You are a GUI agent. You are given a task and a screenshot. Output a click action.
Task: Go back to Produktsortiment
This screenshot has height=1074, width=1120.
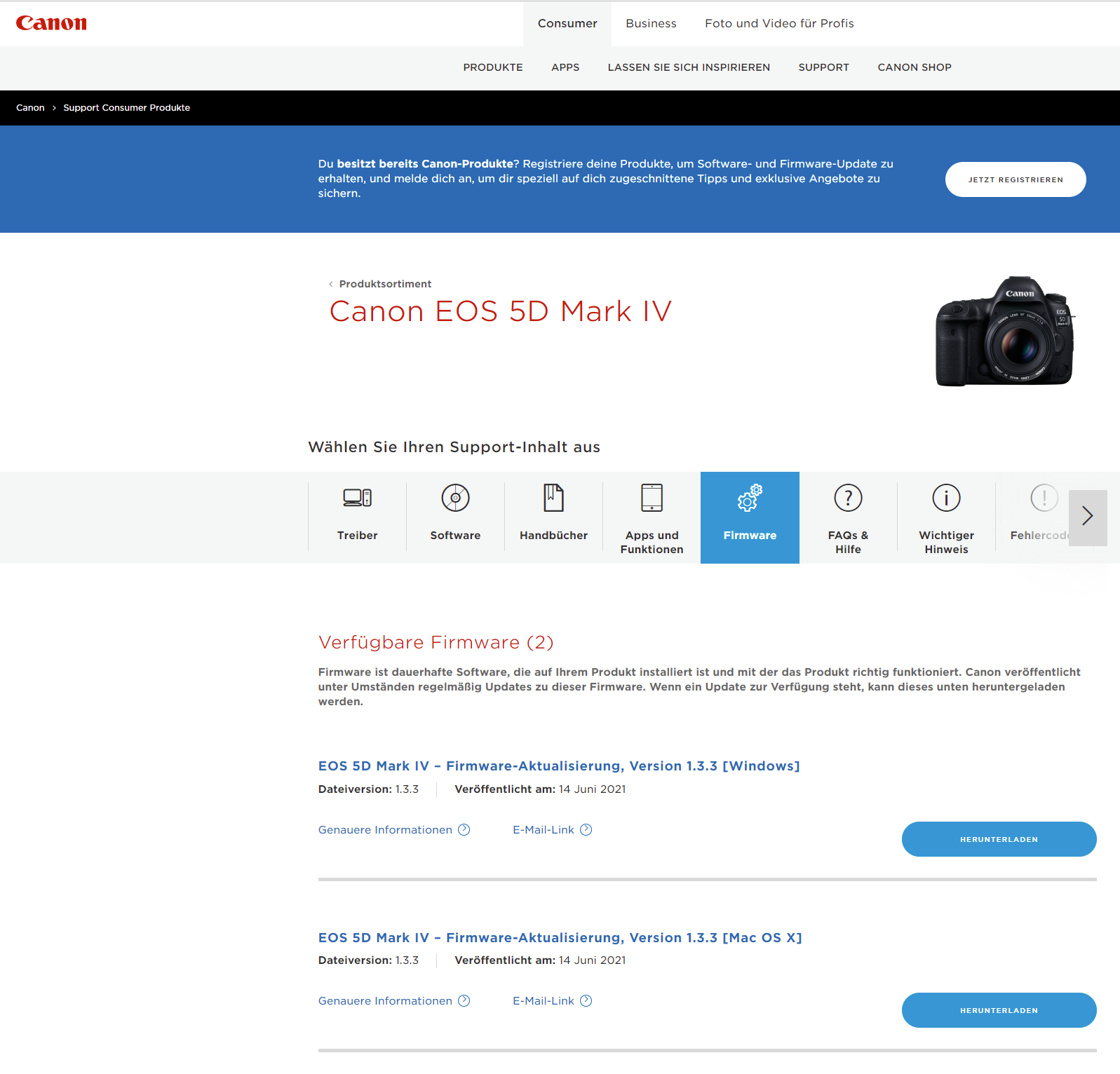380,284
